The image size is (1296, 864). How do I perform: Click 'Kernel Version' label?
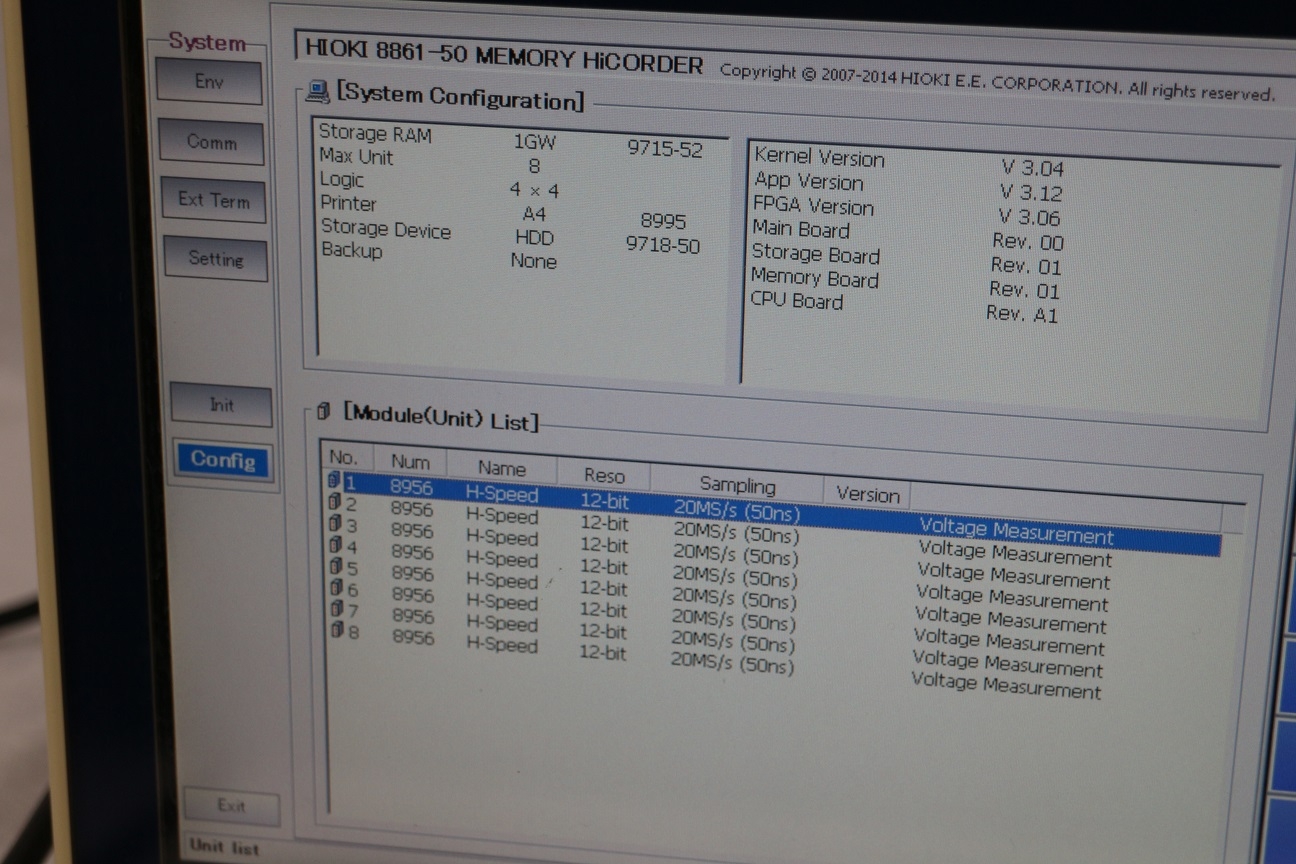coord(819,157)
